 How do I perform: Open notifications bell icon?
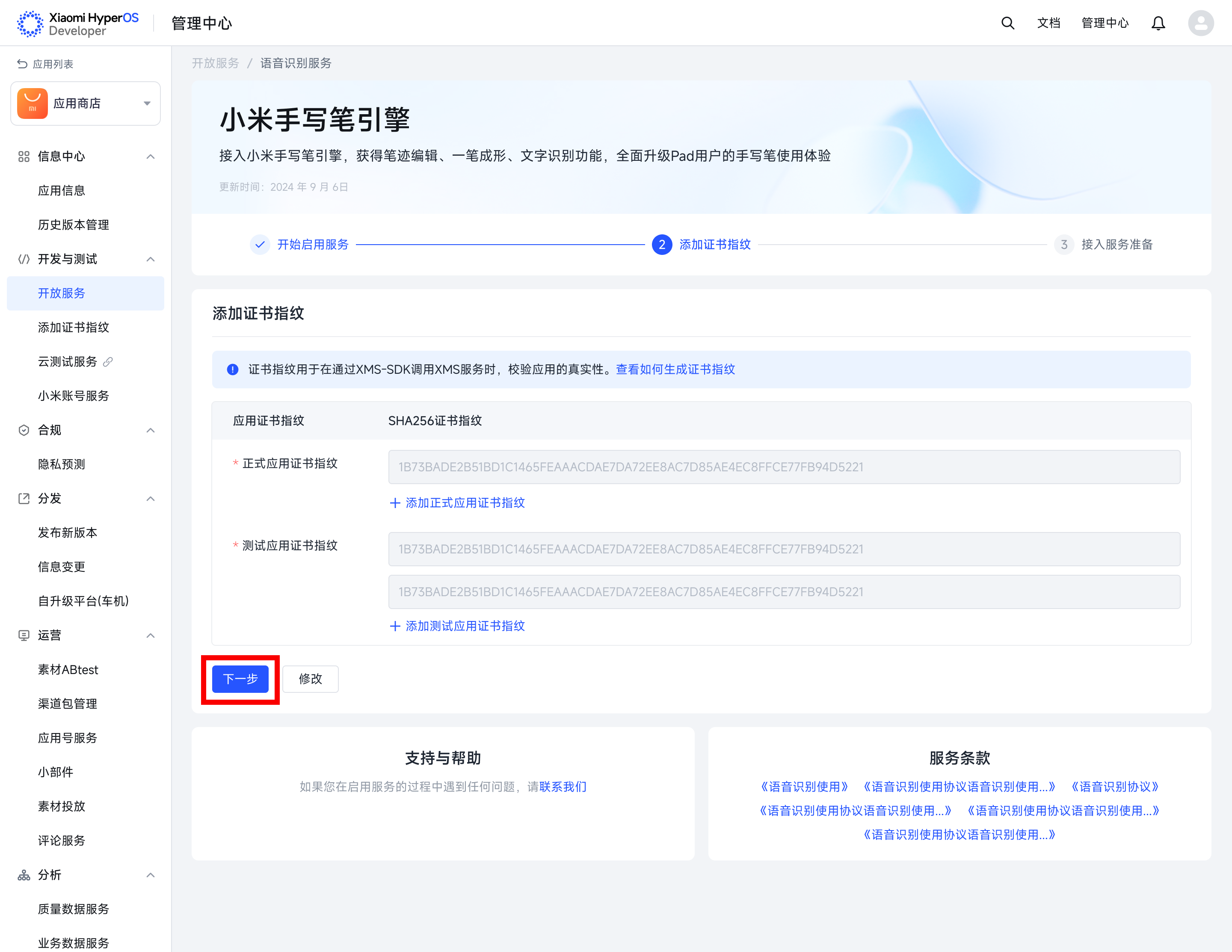1158,23
